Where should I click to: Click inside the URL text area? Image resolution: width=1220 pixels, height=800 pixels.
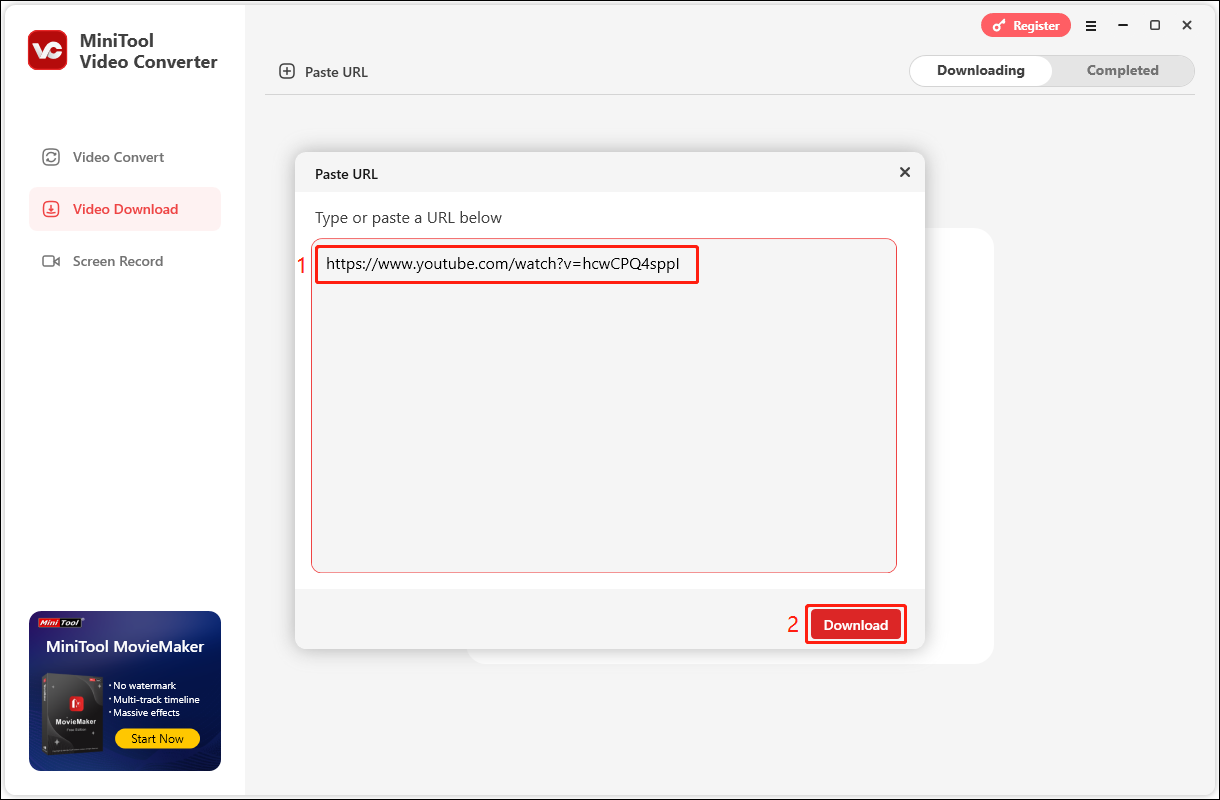coord(604,406)
